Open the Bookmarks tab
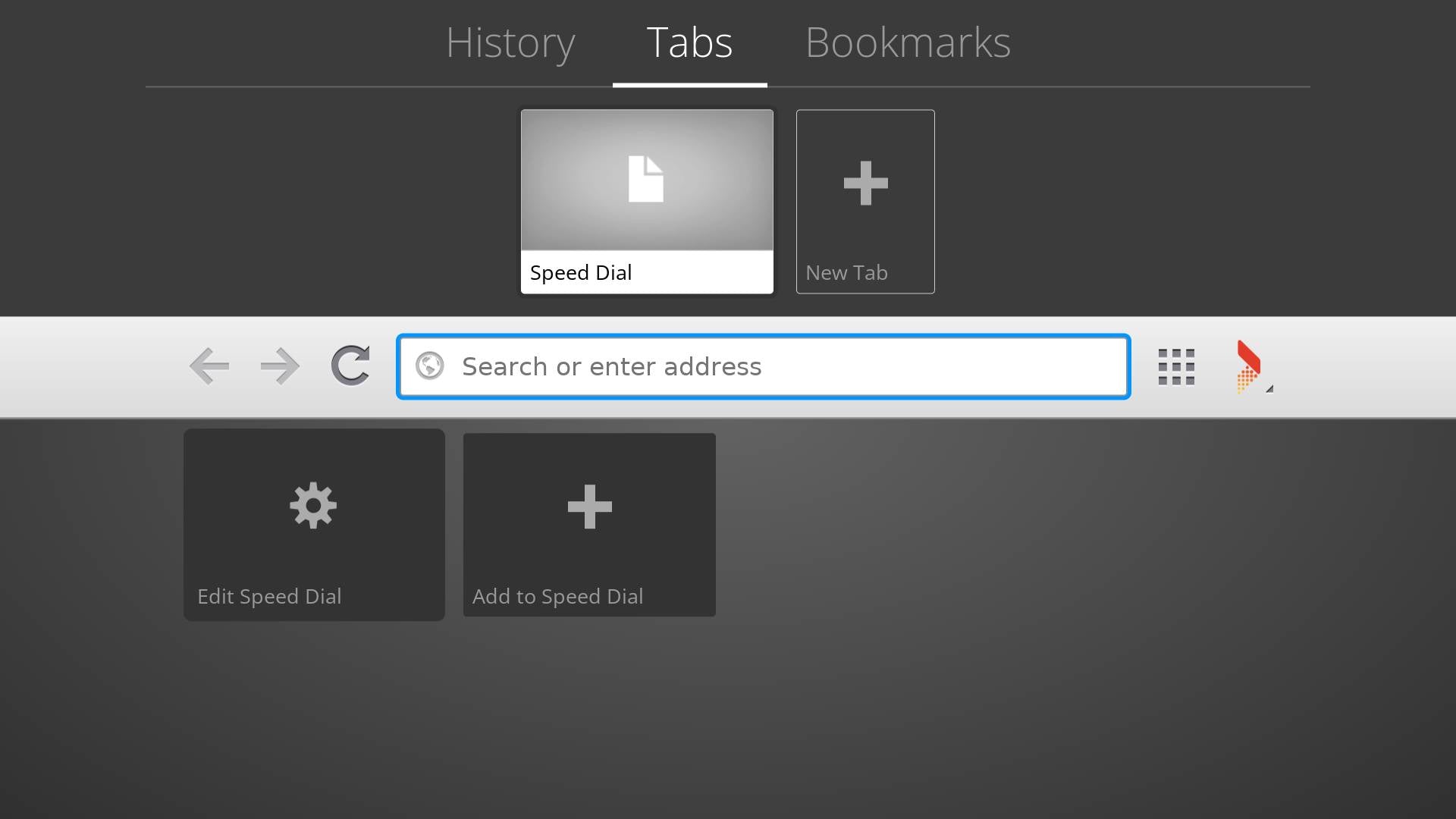The width and height of the screenshot is (1456, 819). point(908,43)
